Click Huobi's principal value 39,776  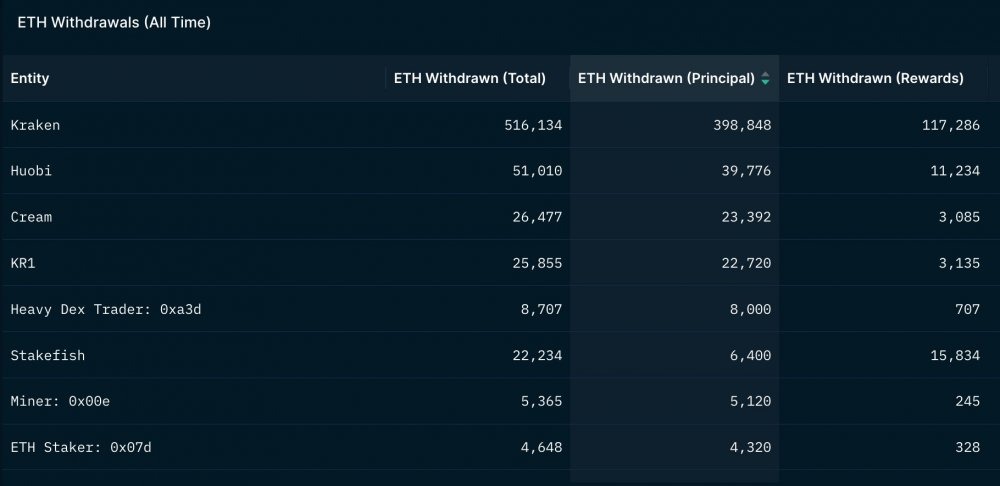coord(746,171)
